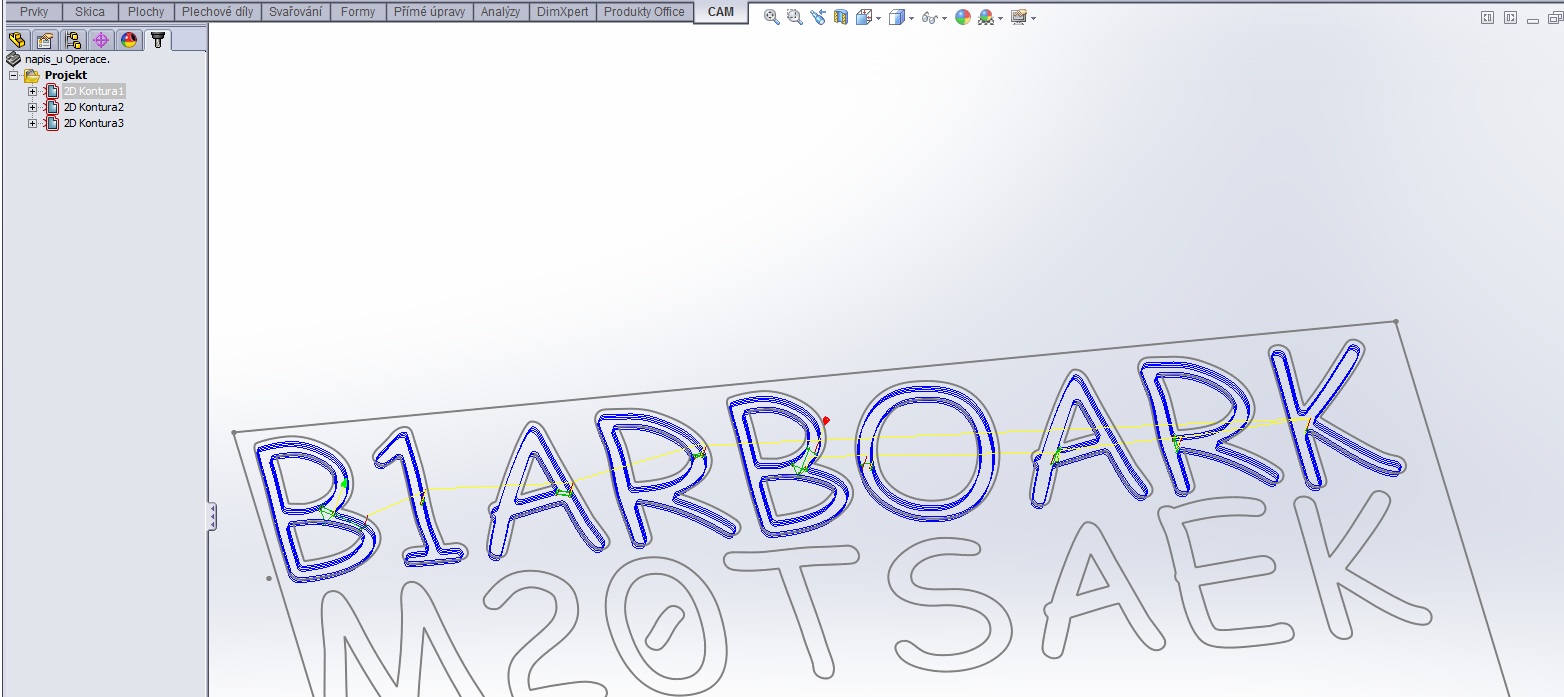This screenshot has width=1564, height=697.
Task: Click the side panel collapse handle
Action: click(212, 516)
